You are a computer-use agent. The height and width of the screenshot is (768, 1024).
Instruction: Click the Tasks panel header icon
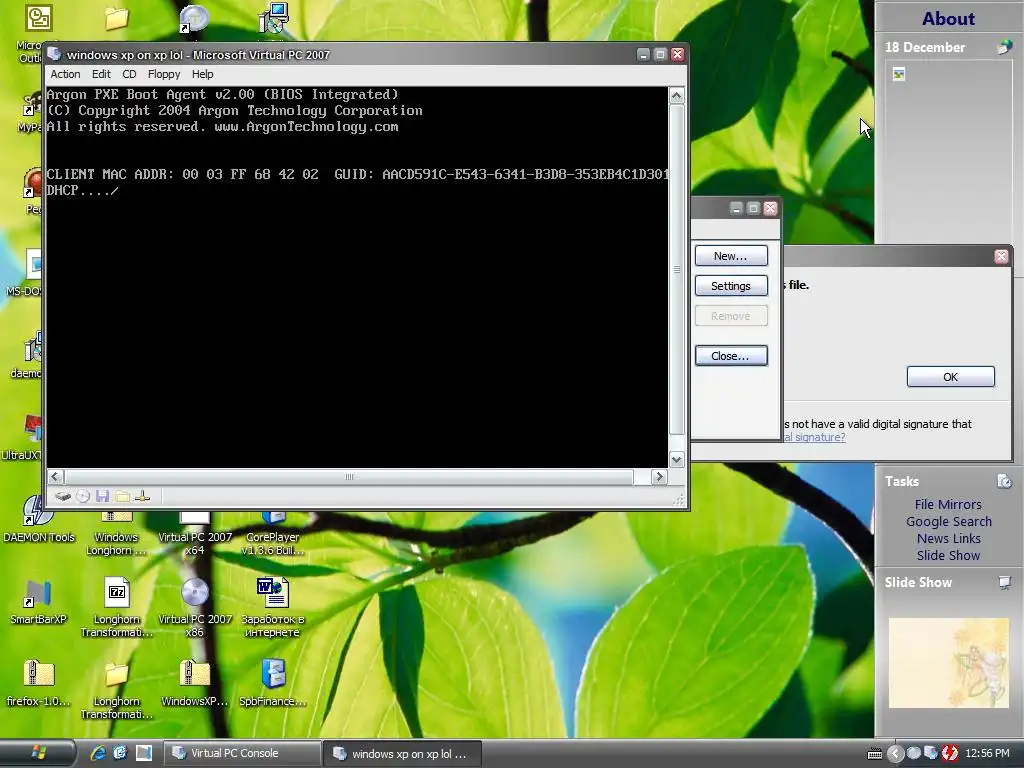[x=1004, y=481]
